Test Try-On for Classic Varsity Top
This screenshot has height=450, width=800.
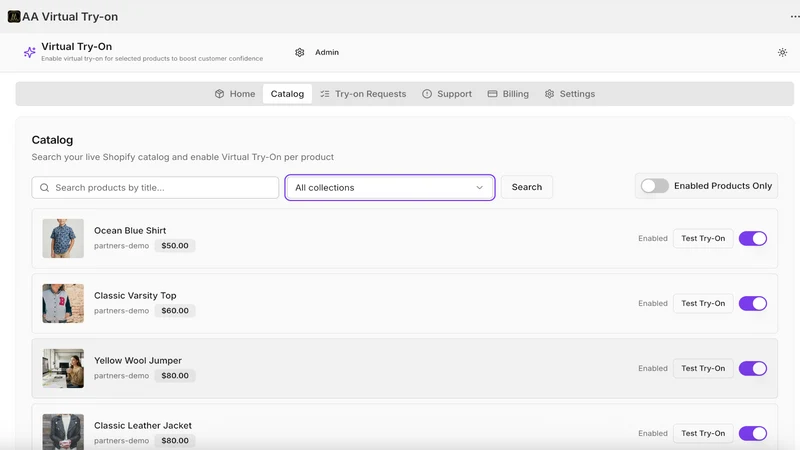coord(703,304)
